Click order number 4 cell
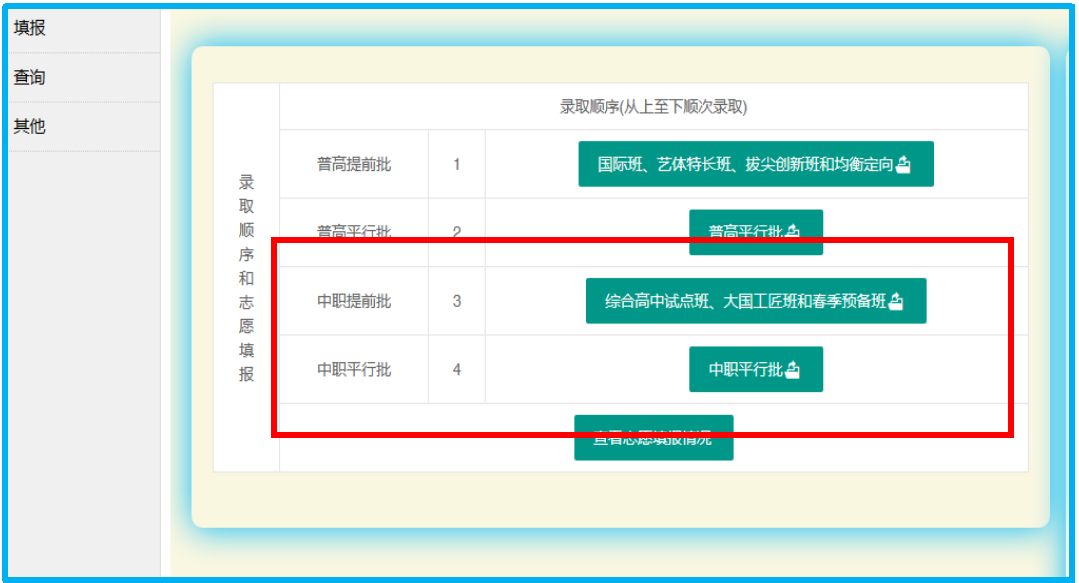1079x583 pixels. tap(457, 369)
